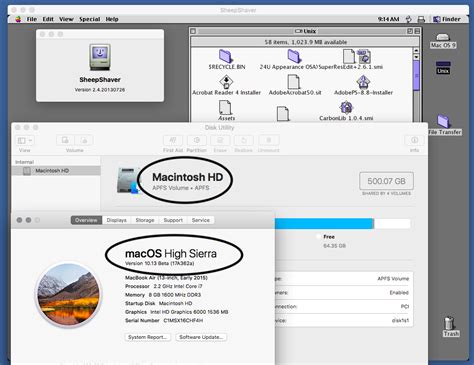Open the Edit menu
474x365 pixels.
48,19
